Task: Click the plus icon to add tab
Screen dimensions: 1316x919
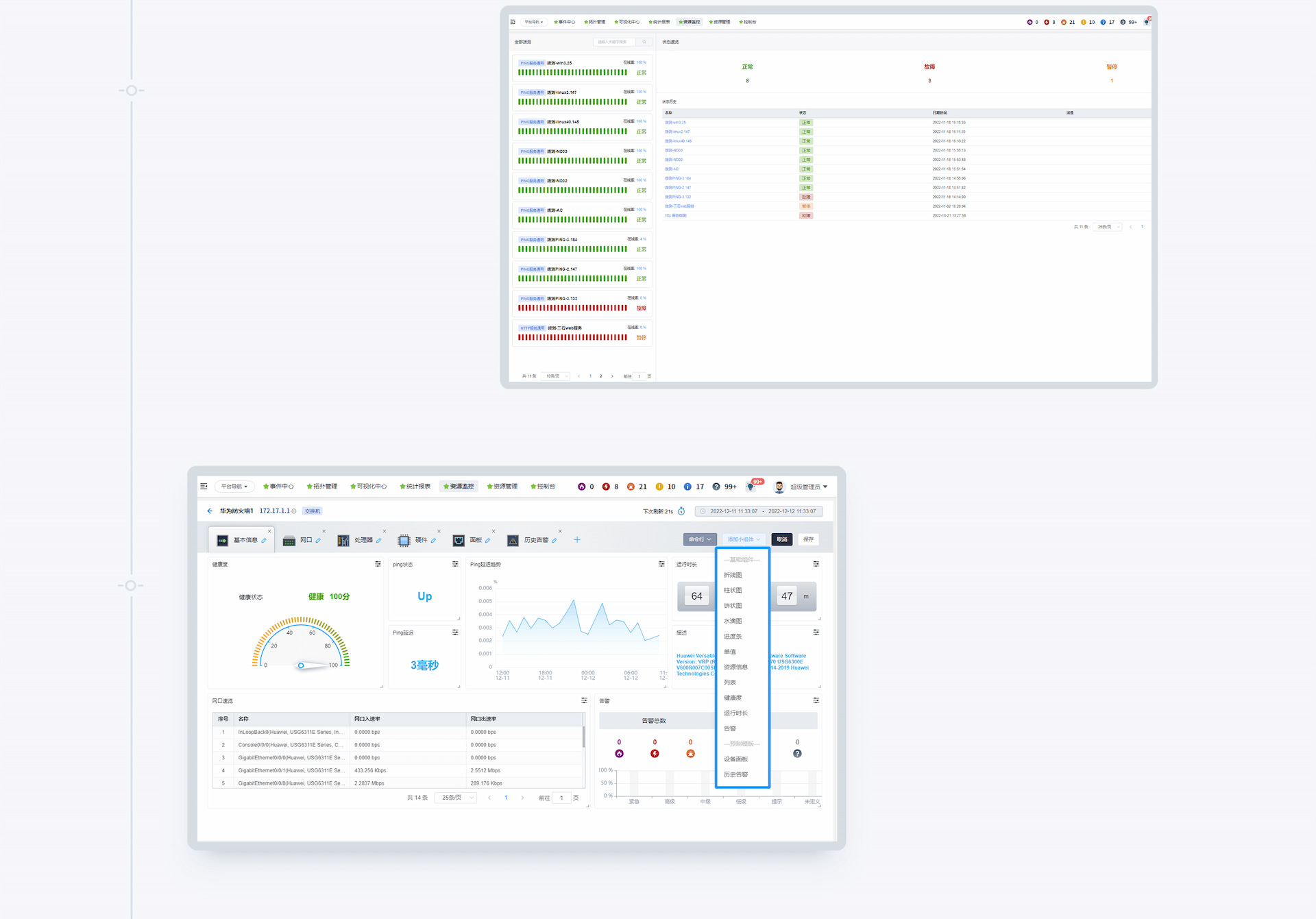Action: 577,540
